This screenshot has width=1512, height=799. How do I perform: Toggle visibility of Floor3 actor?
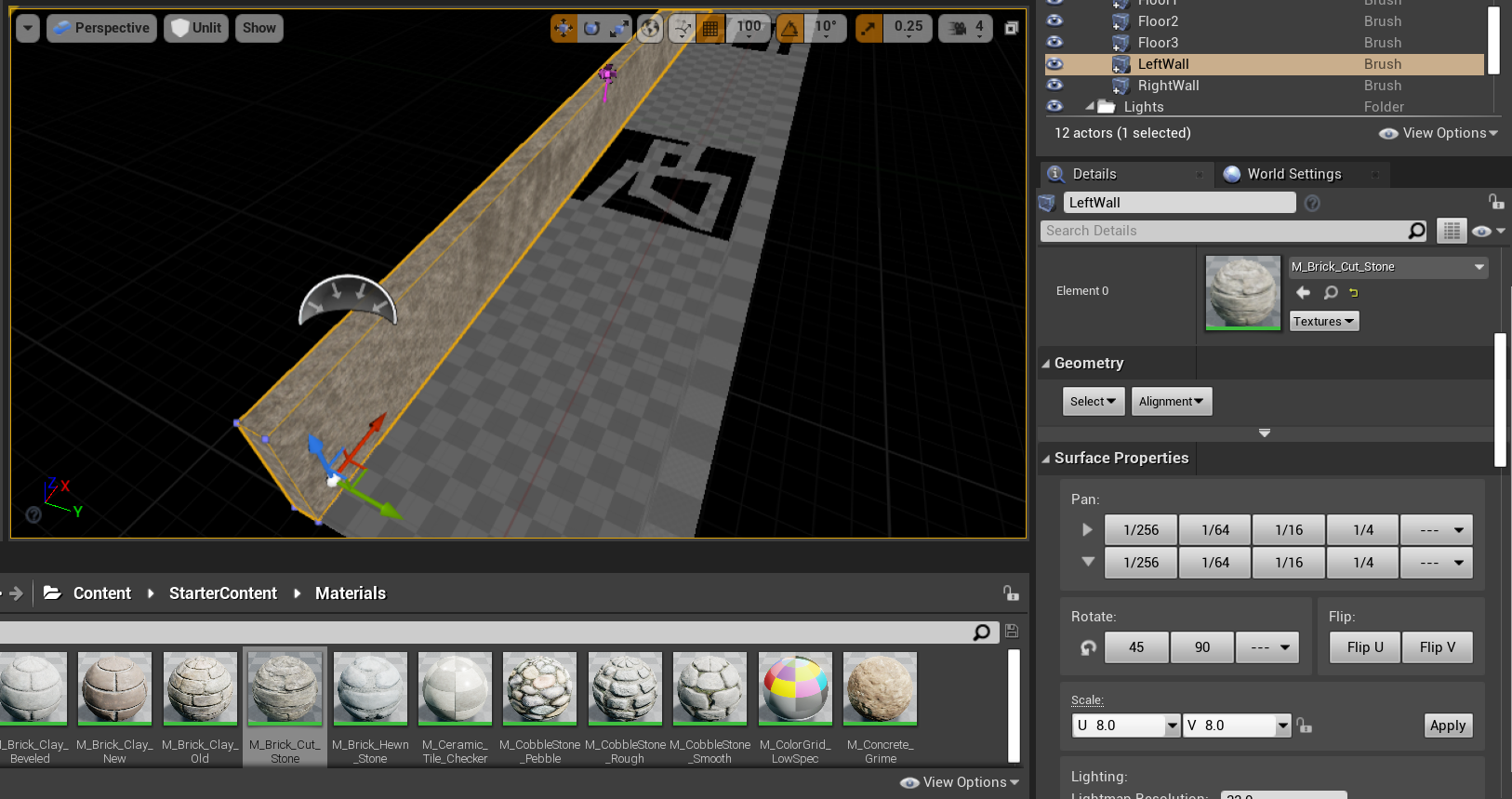coord(1054,42)
